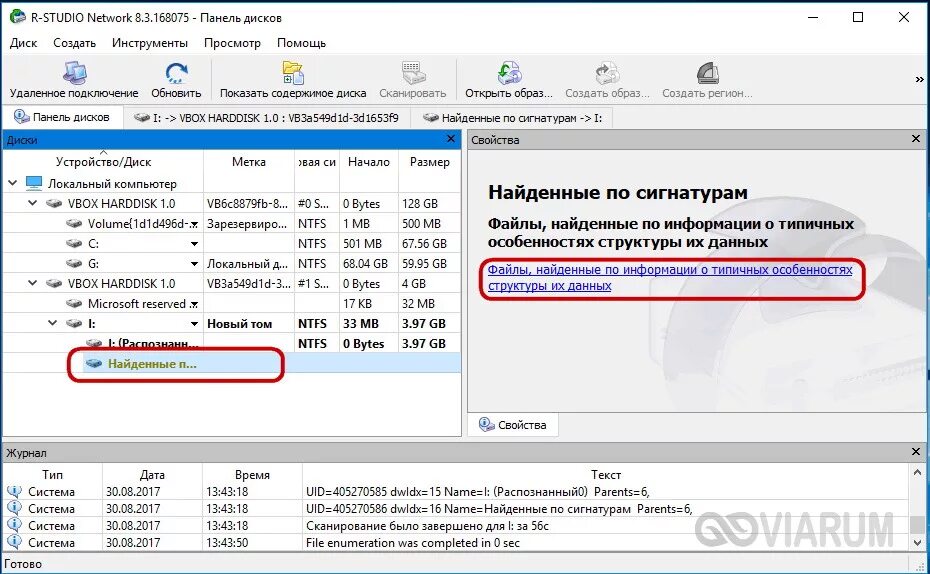This screenshot has height=574, width=930.
Task: Click the Текст log column header
Action: point(606,474)
